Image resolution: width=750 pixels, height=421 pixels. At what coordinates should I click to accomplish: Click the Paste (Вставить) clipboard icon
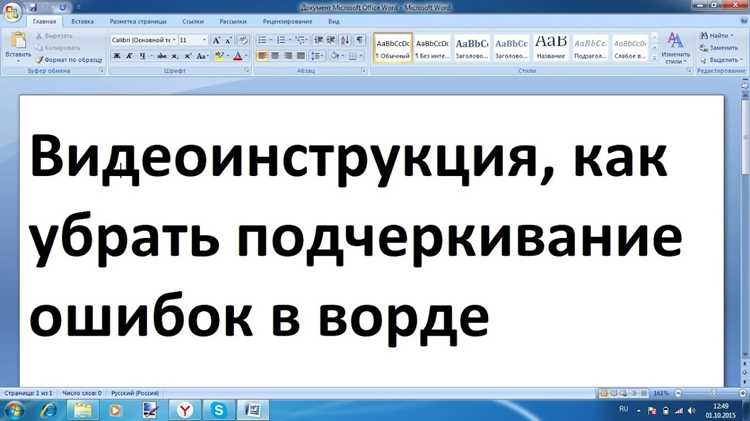click(x=18, y=41)
